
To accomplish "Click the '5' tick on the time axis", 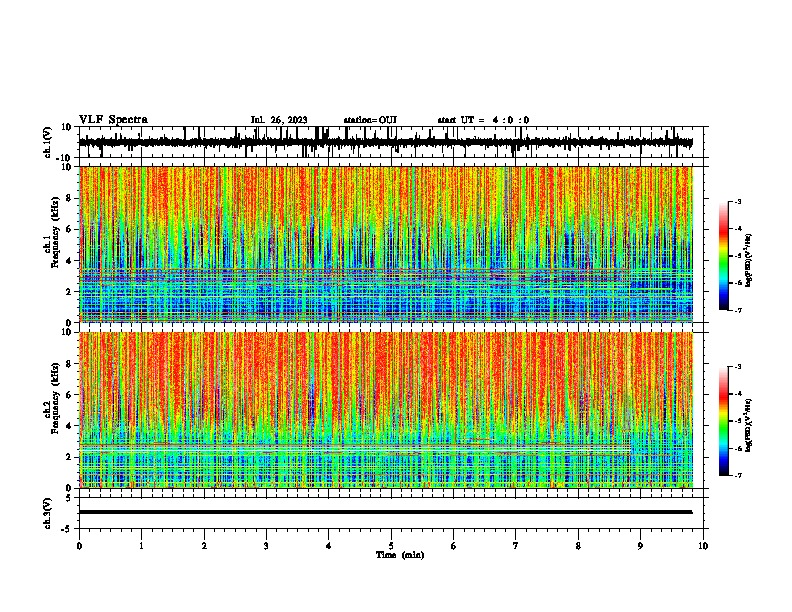I will 391,546.
